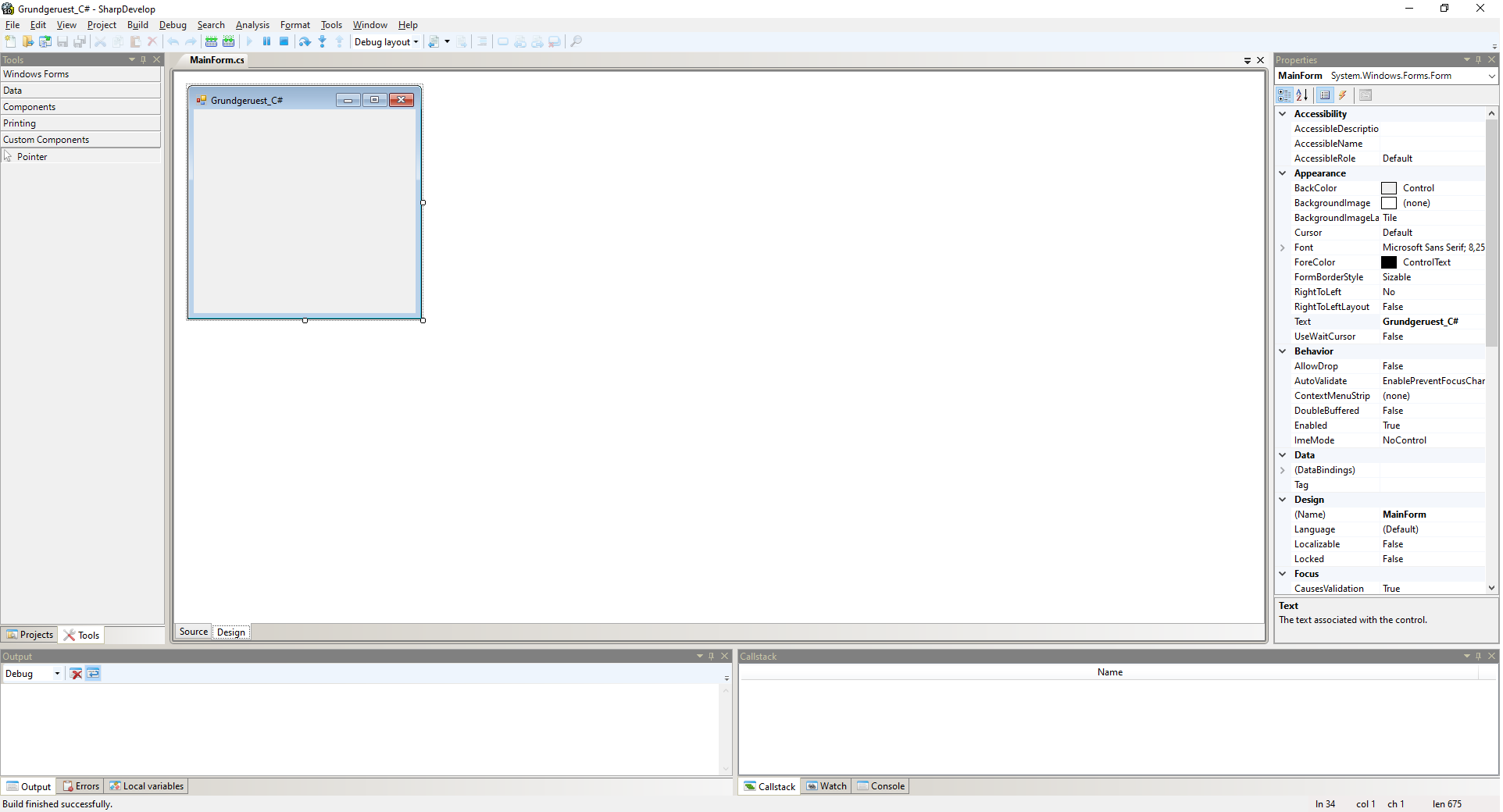Screen dimensions: 1503x812
Task: Open the Windows Forms tools category
Action: pos(80,74)
